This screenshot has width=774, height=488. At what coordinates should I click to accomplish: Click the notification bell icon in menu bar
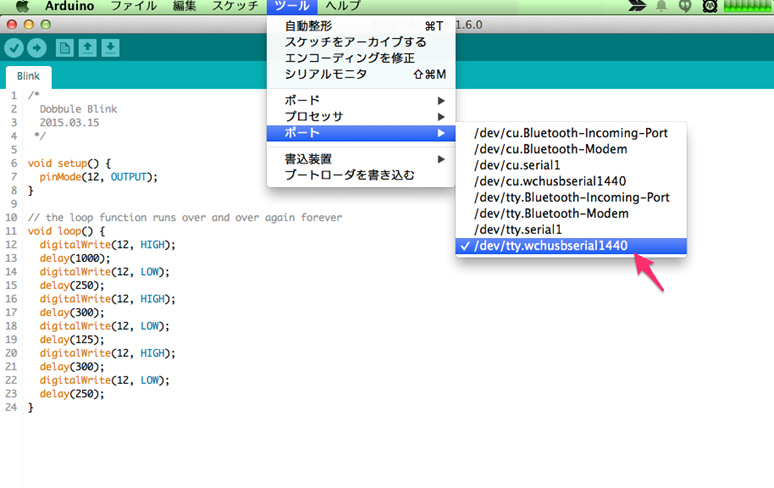point(661,7)
